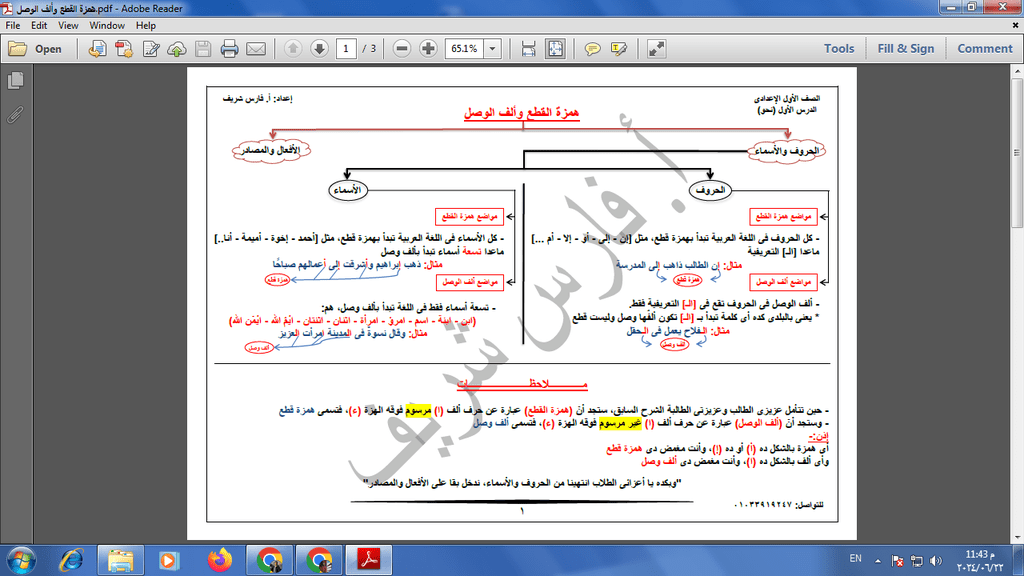Screen dimensions: 1024x576
Task: Click the upload to cloud icon
Action: tap(177, 49)
